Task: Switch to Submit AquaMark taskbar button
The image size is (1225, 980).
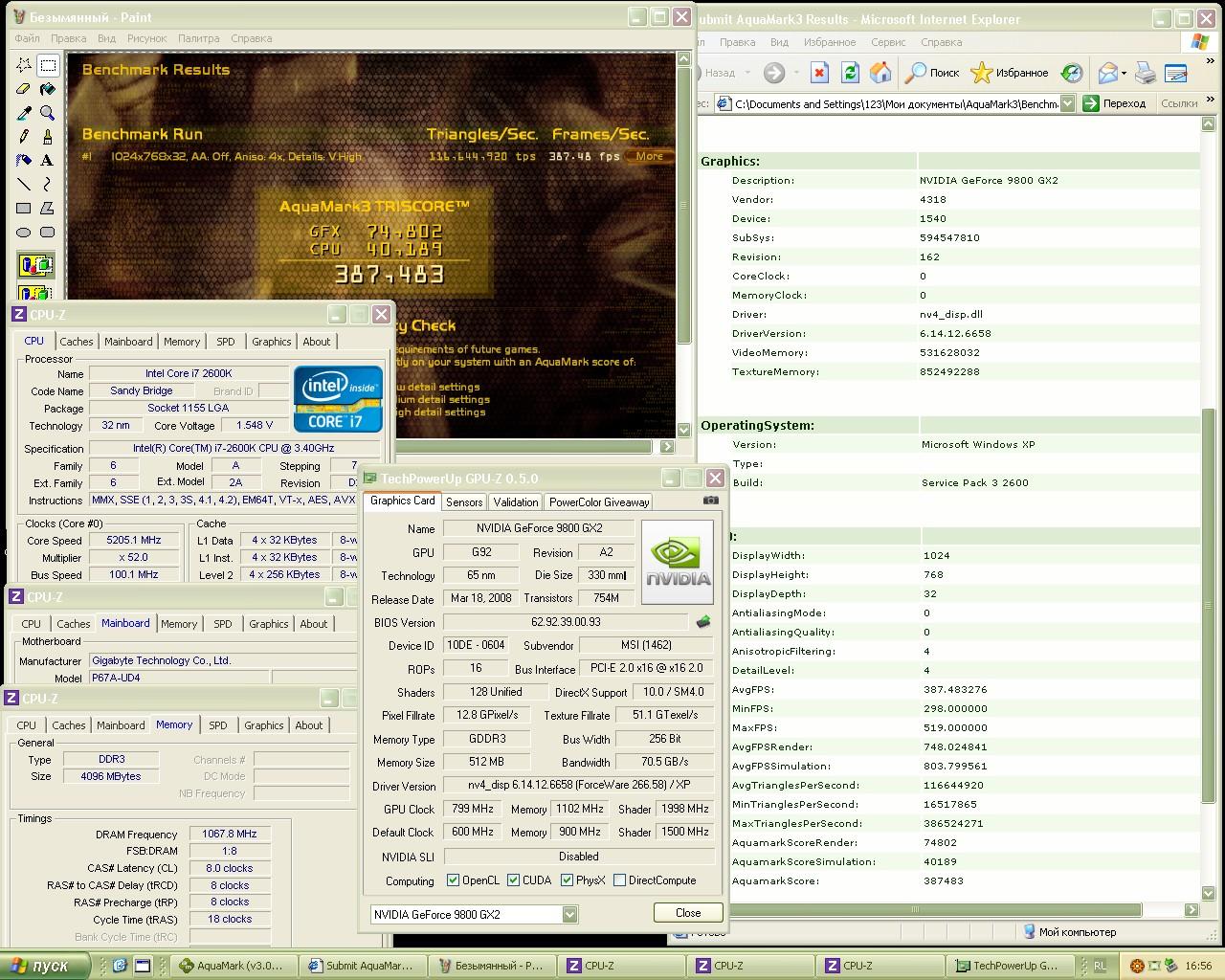Action: coord(362,966)
